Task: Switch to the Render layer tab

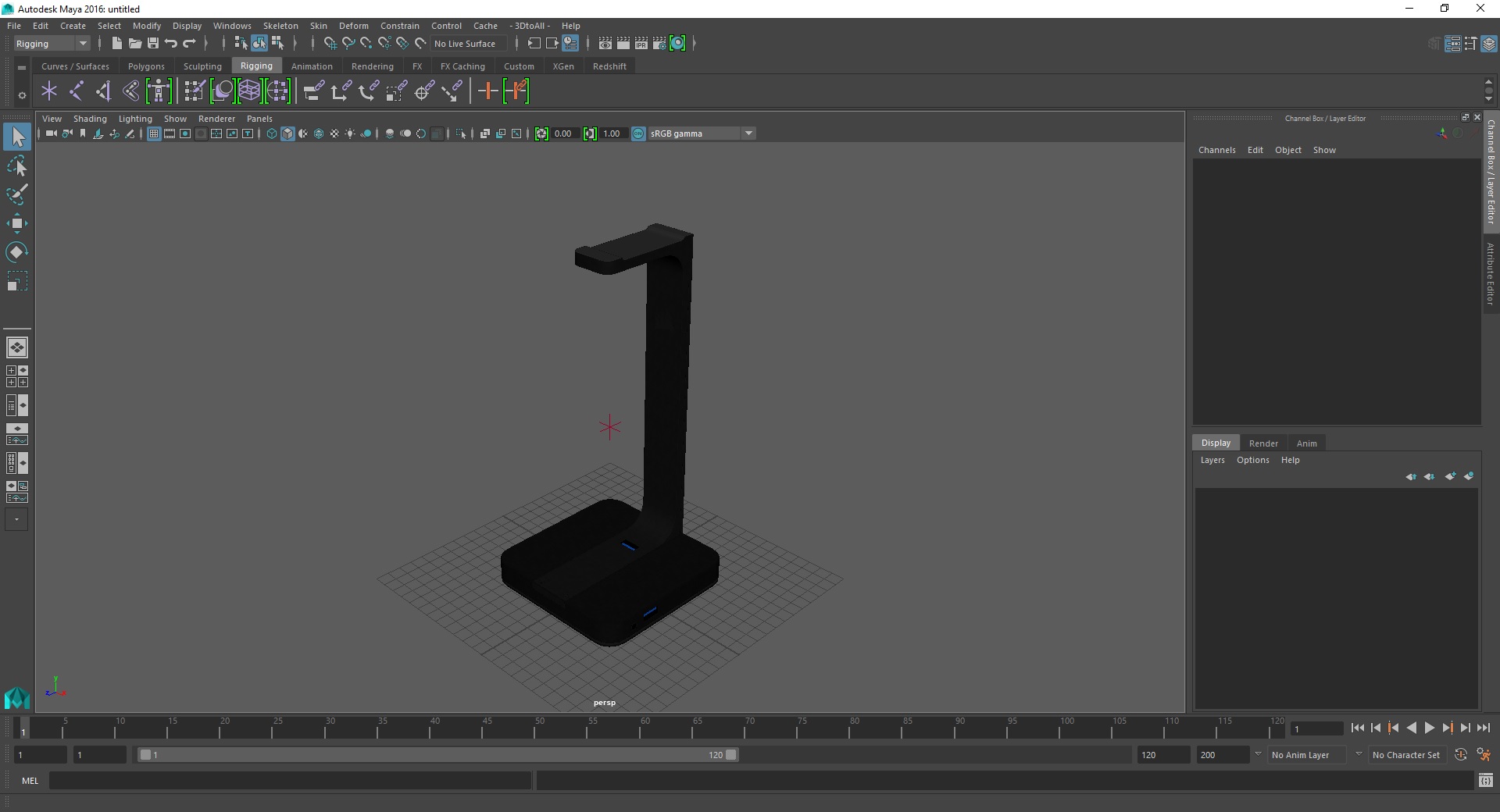Action: (x=1263, y=443)
